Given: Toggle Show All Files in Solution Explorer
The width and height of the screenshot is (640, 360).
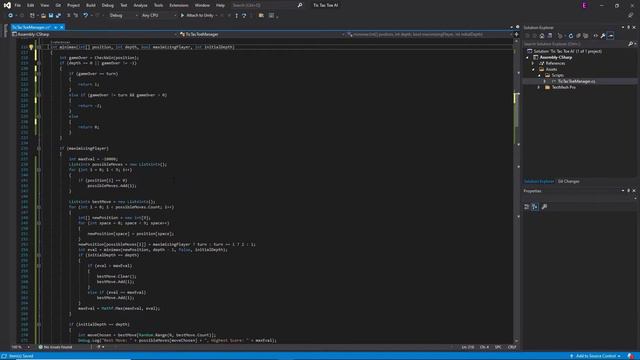Looking at the screenshot, I should point(586,36).
